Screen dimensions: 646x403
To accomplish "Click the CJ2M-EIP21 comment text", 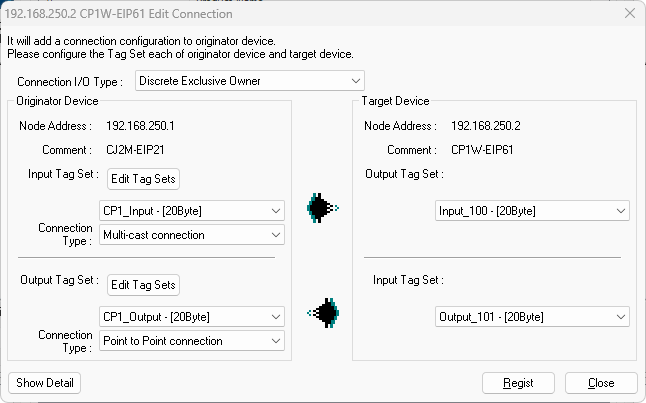I will pos(135,150).
